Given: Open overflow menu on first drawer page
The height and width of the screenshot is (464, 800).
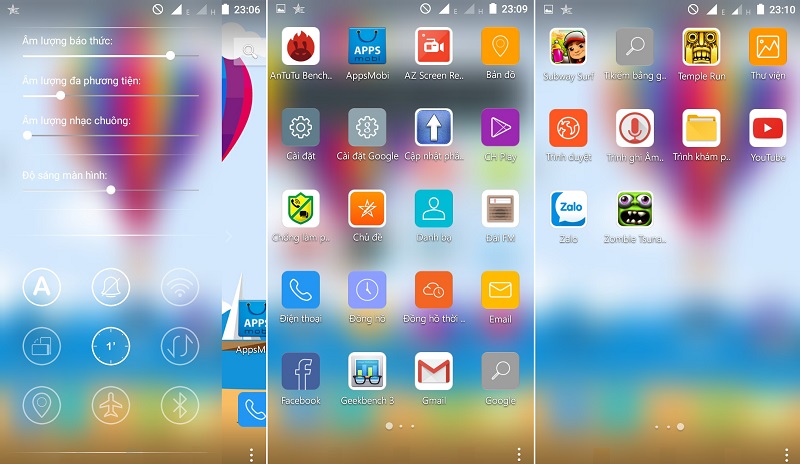Looking at the screenshot, I should point(519,454).
